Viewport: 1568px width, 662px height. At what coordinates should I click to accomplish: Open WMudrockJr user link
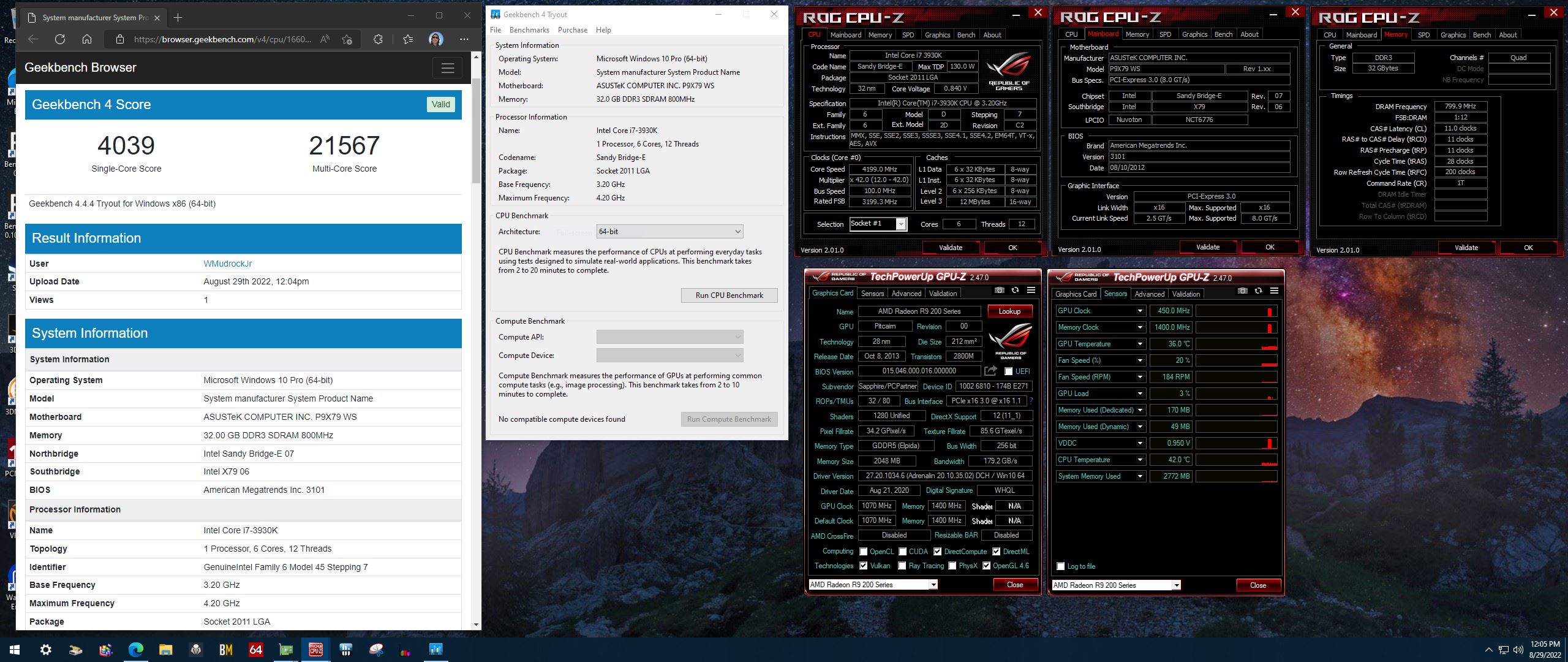click(x=227, y=264)
